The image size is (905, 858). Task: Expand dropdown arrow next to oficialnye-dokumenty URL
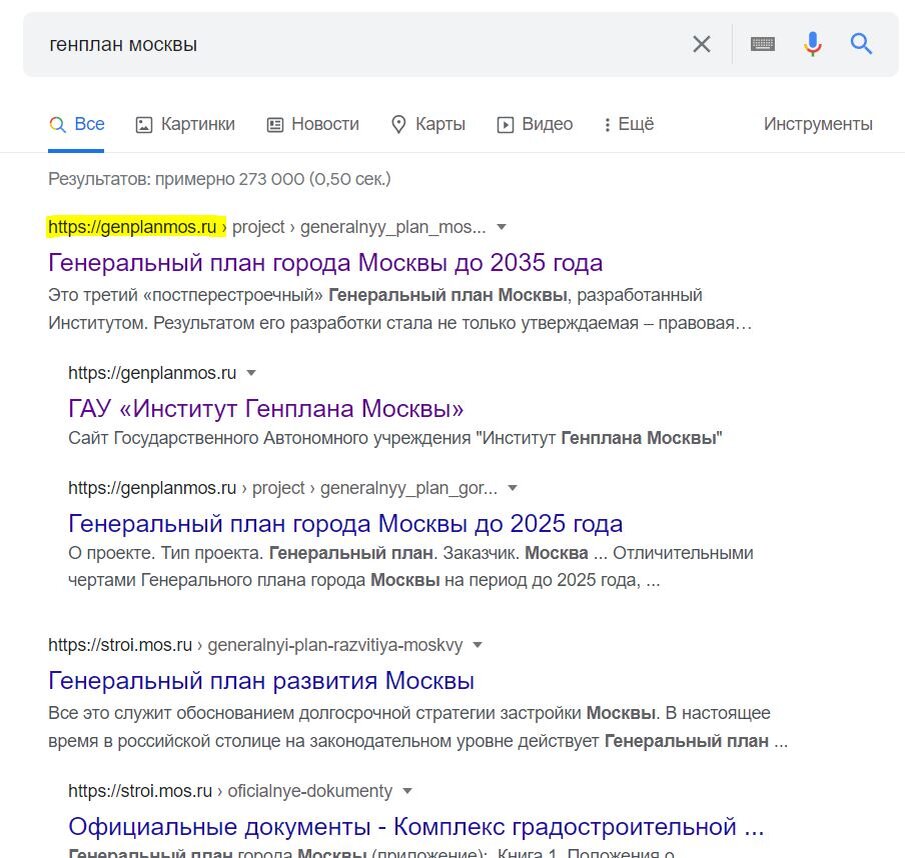pos(407,791)
